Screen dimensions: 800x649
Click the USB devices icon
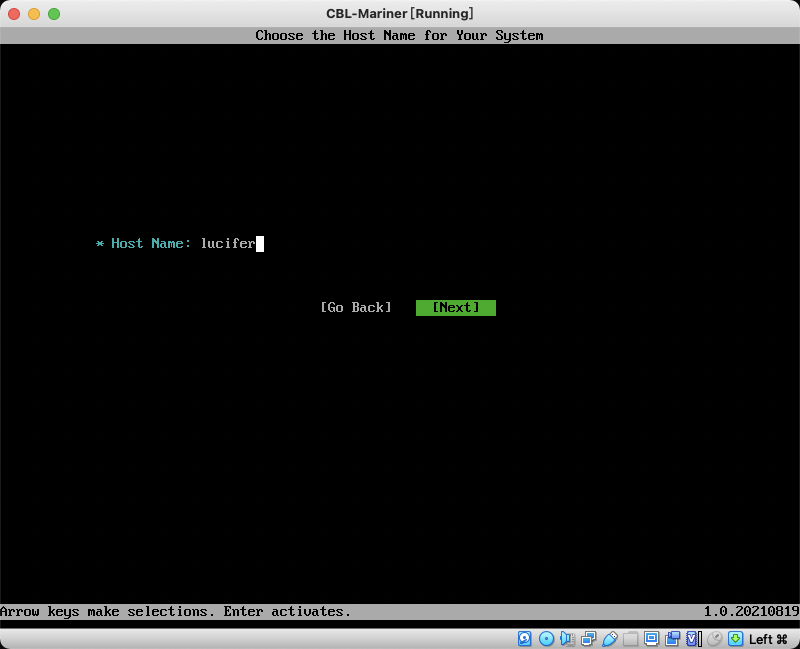click(609, 638)
